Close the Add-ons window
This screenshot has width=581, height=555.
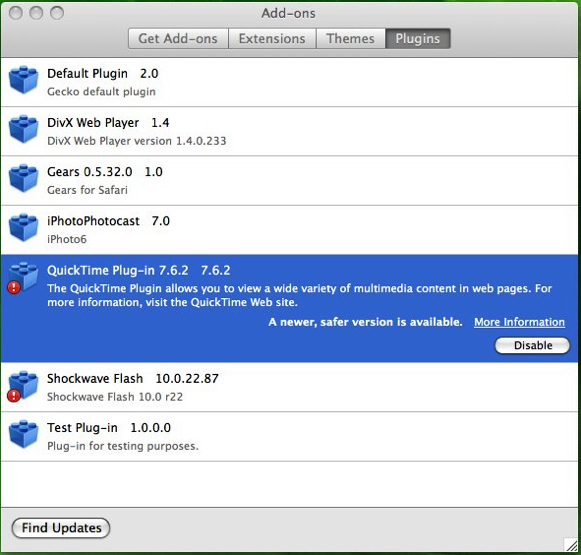(16, 13)
